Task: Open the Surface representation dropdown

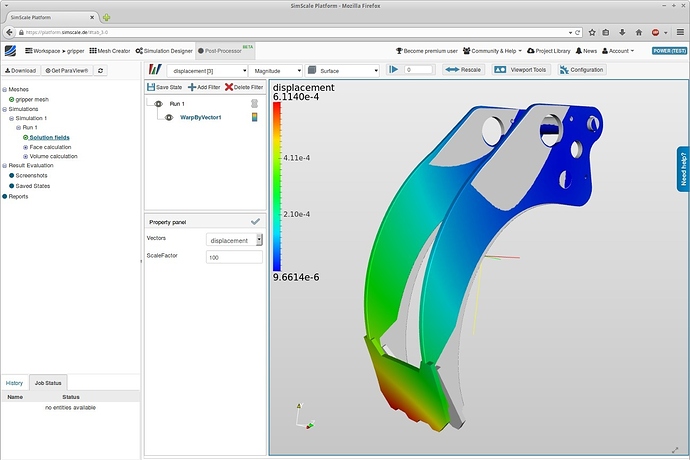Action: coord(342,70)
